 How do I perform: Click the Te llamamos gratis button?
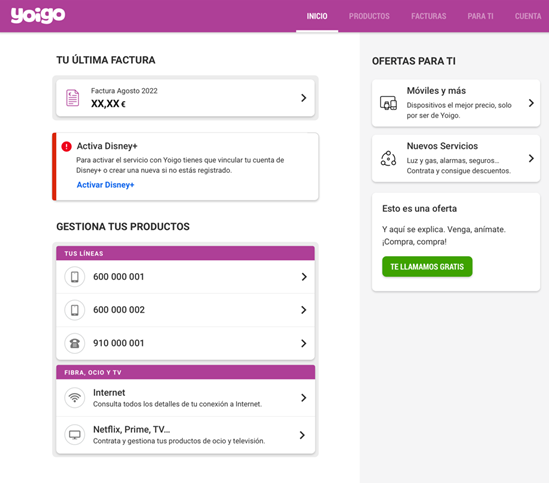click(427, 267)
